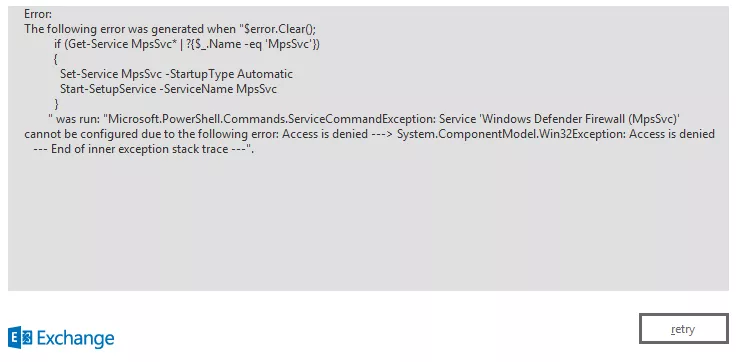
Task: Click the Exchange logo icon
Action: pyautogui.click(x=20, y=338)
